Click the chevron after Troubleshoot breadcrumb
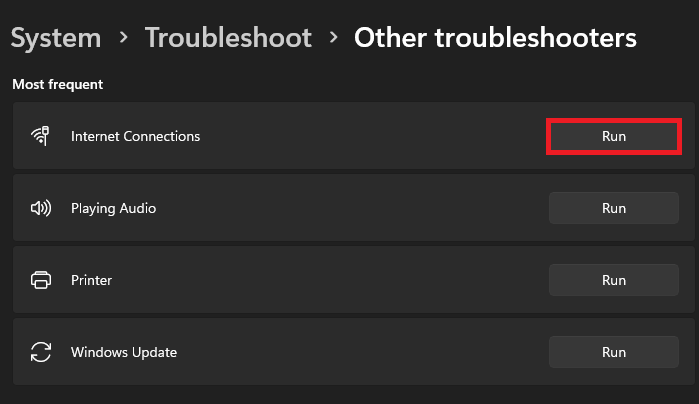Image resolution: width=699 pixels, height=404 pixels. [333, 38]
